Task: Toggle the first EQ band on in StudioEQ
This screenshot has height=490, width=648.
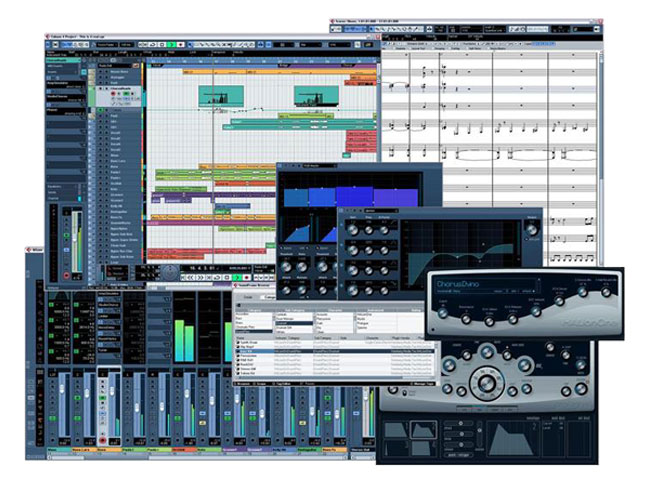Action: 341,225
